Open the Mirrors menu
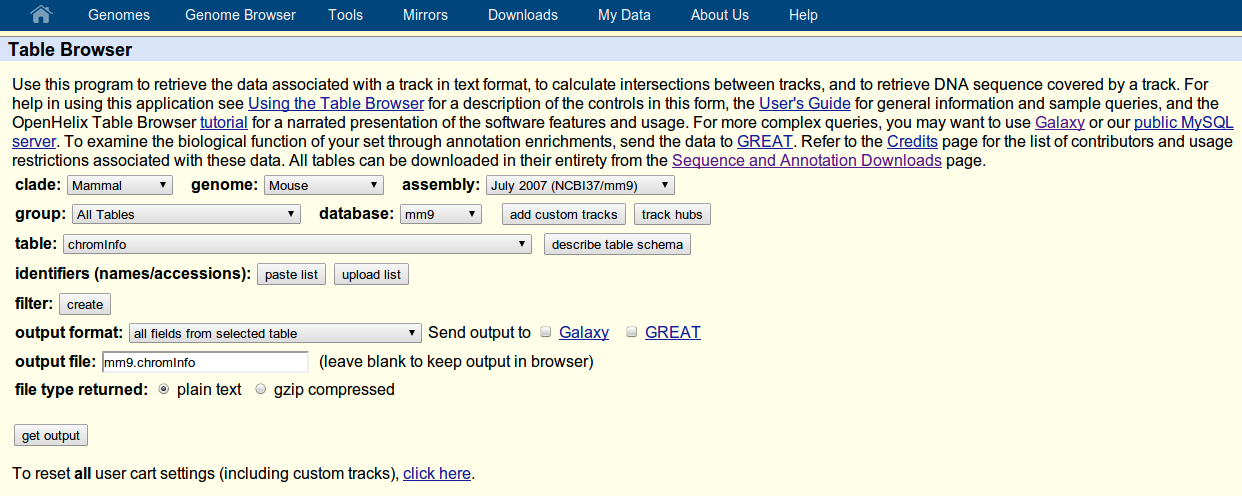Screen dimensions: 1242x496 (425, 15)
